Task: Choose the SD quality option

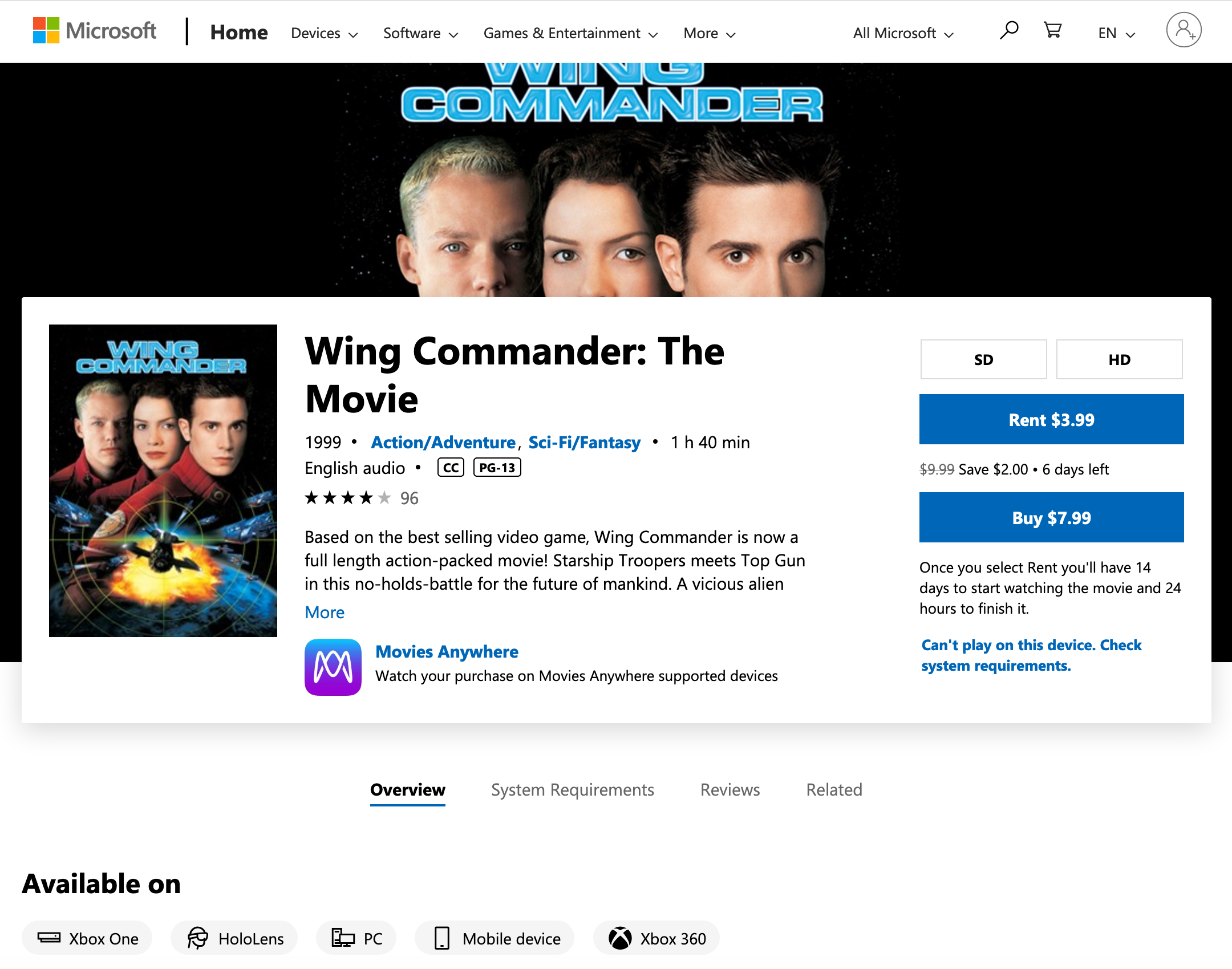Action: pyautogui.click(x=983, y=359)
